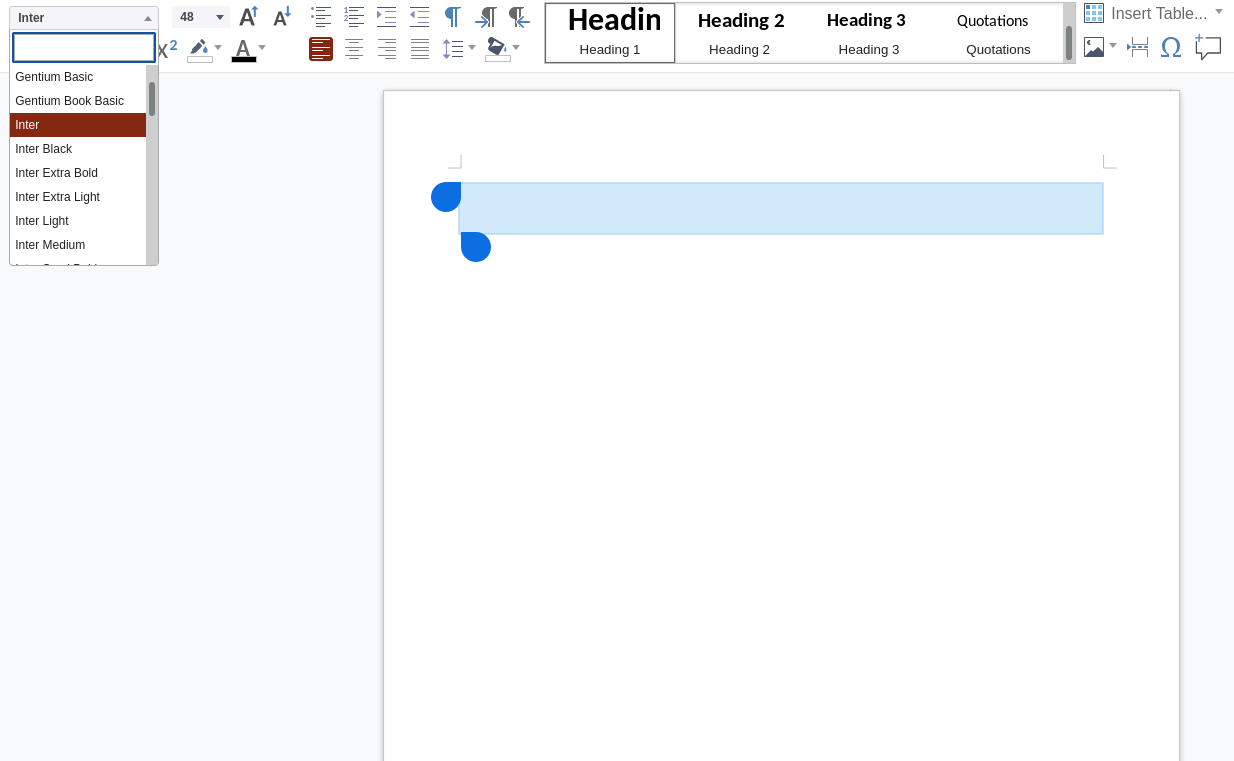Apply a numbered list
Viewport: 1234px width, 761px height.
tap(354, 17)
